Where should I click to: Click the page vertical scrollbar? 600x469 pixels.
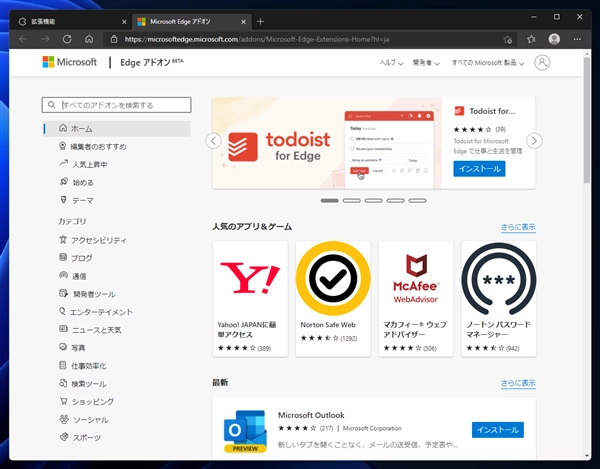coord(587,121)
